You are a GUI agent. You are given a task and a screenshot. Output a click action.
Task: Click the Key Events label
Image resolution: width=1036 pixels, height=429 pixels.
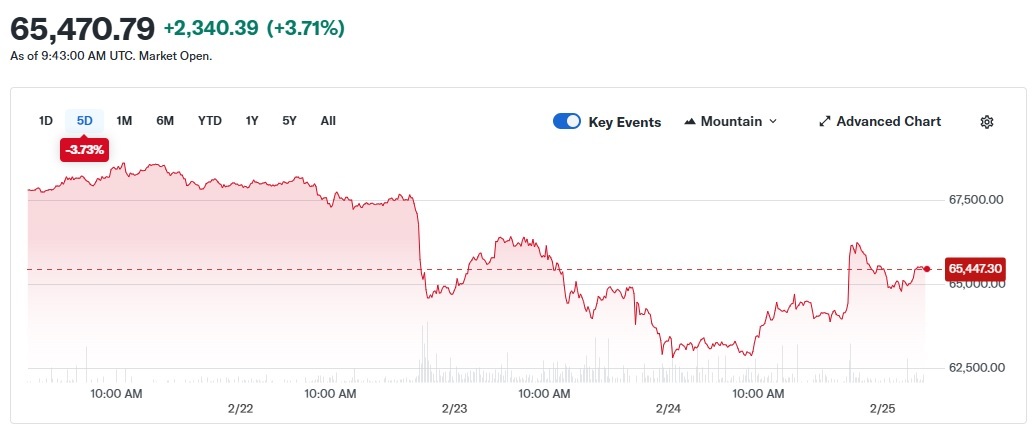click(x=624, y=122)
